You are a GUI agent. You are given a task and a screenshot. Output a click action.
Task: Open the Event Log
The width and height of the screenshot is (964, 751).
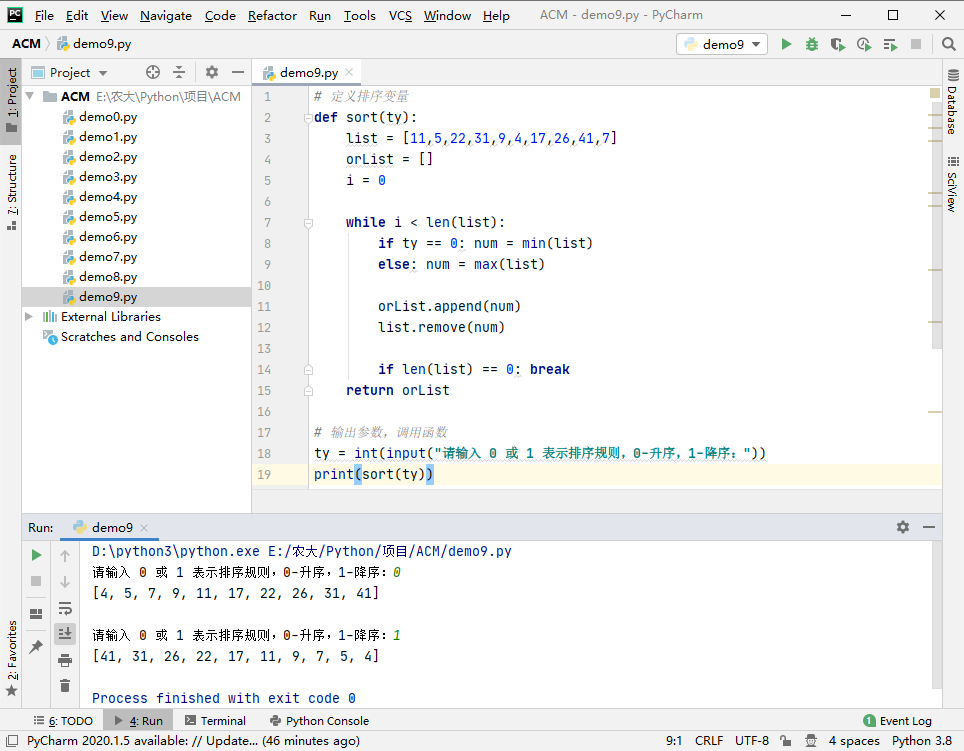pos(897,720)
